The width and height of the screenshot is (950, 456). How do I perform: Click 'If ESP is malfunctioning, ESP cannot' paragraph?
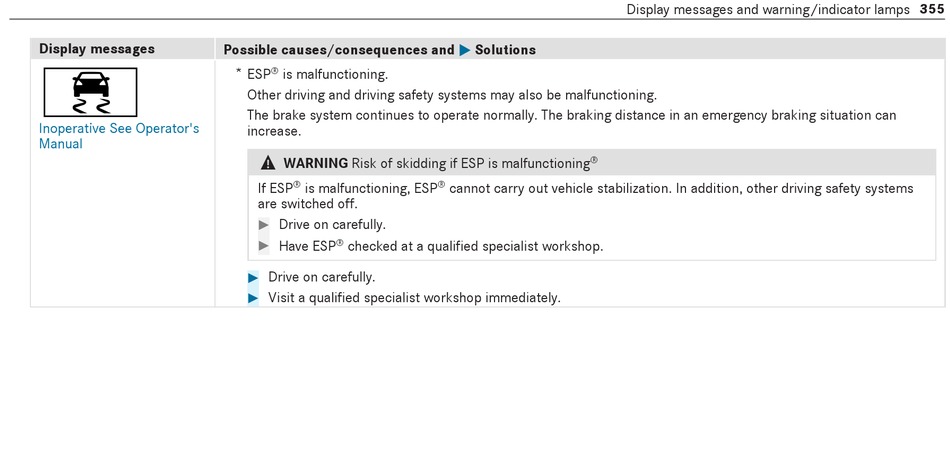(x=585, y=196)
